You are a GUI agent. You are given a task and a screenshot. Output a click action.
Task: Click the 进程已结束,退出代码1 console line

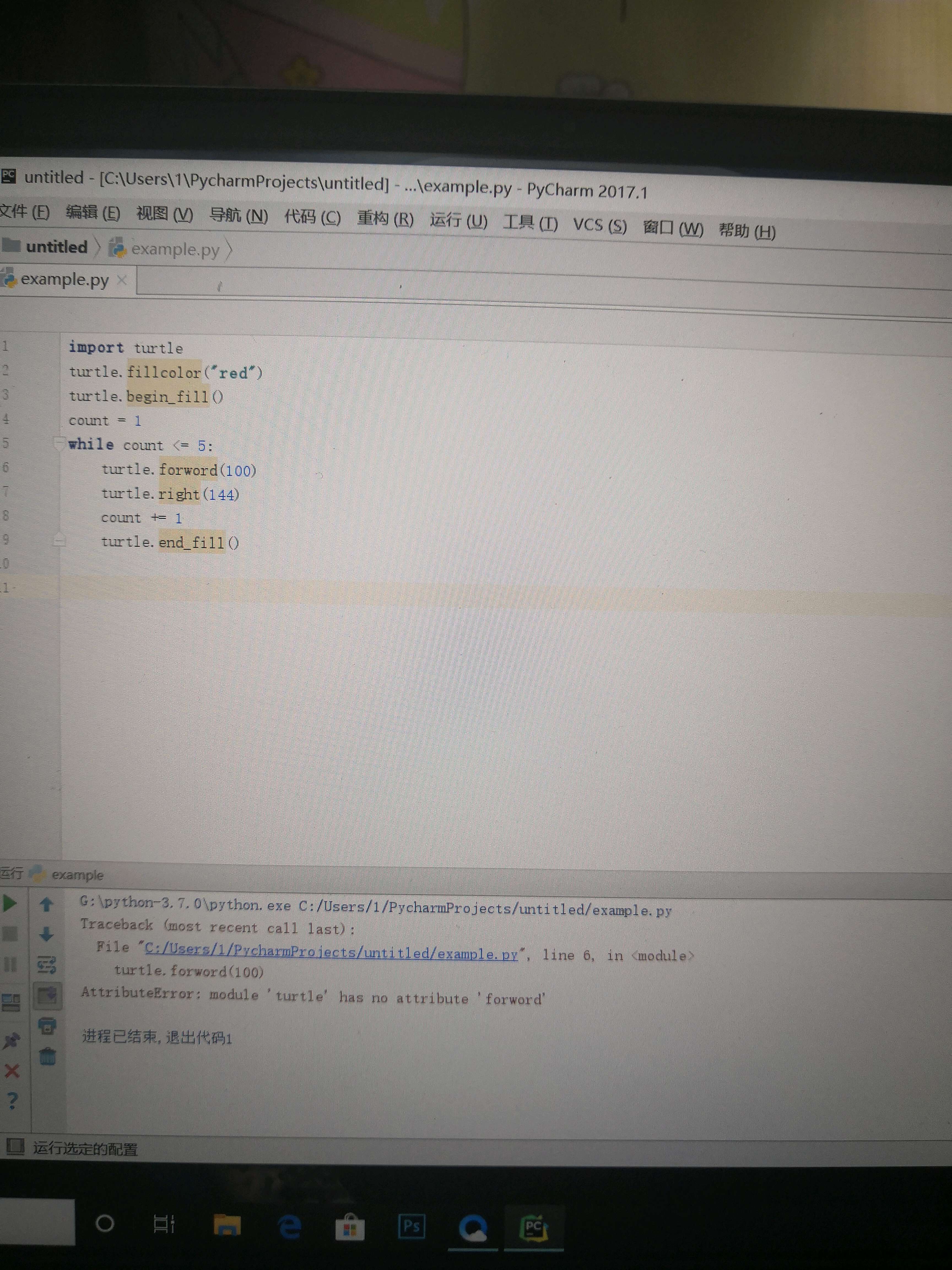157,1037
